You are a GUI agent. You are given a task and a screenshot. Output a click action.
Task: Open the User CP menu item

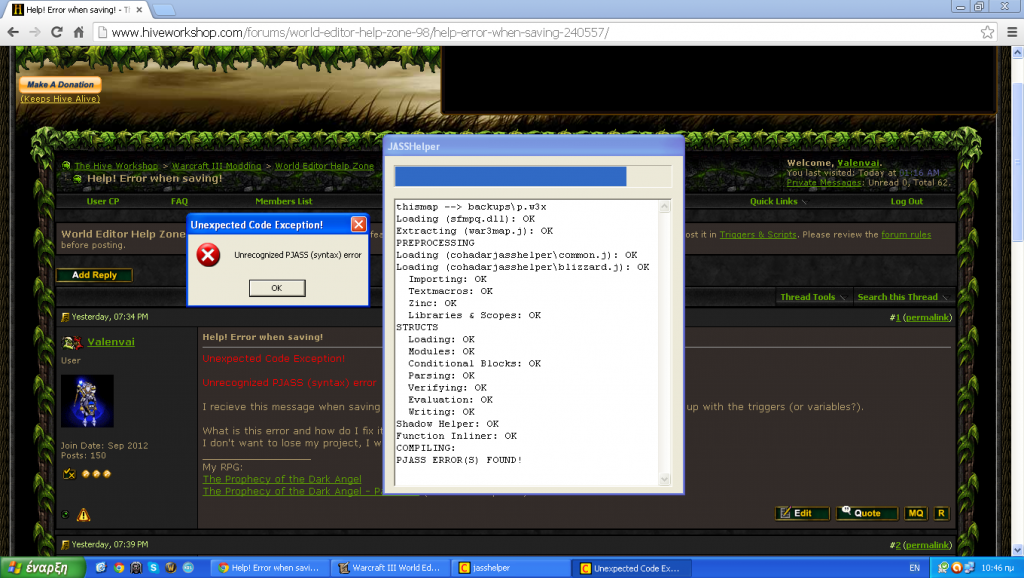(103, 201)
